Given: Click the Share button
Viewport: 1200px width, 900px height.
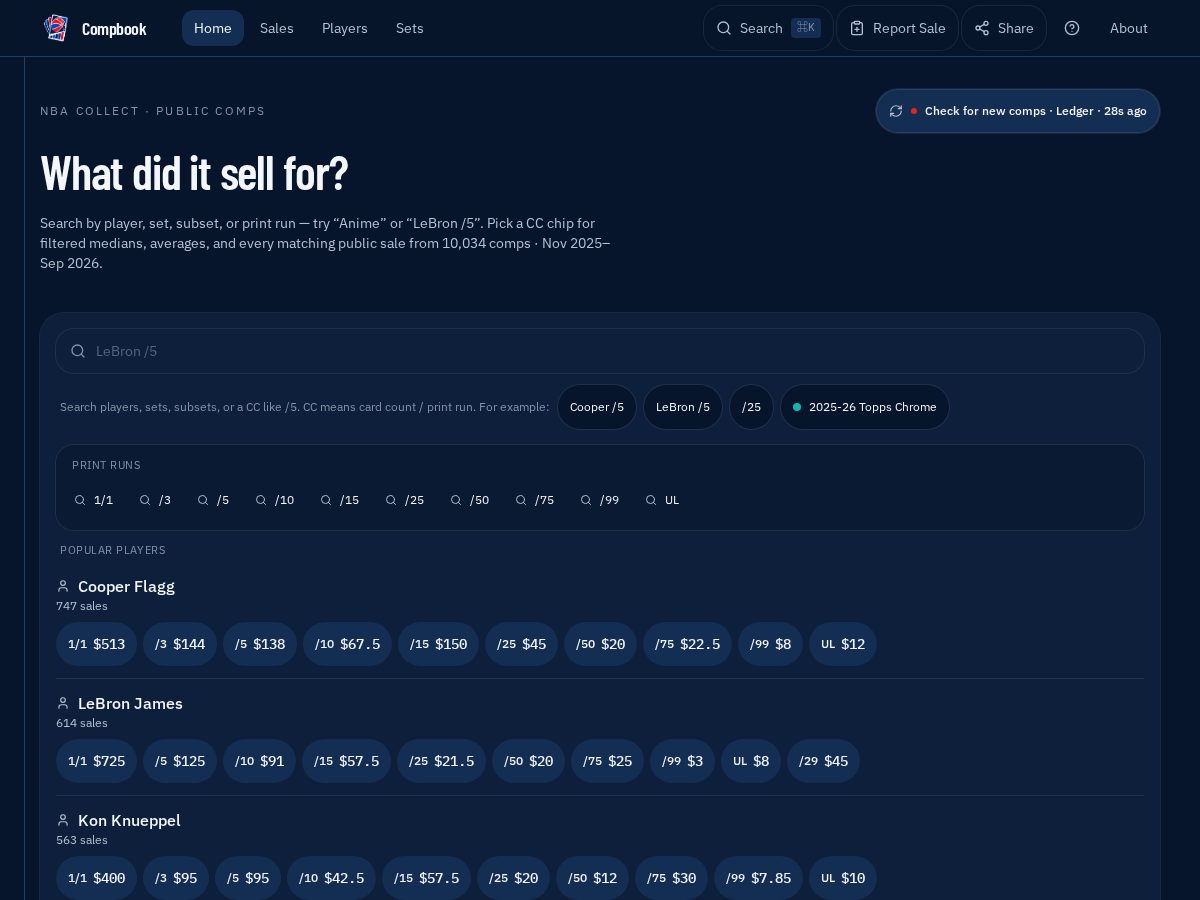Looking at the screenshot, I should click(x=1004, y=28).
